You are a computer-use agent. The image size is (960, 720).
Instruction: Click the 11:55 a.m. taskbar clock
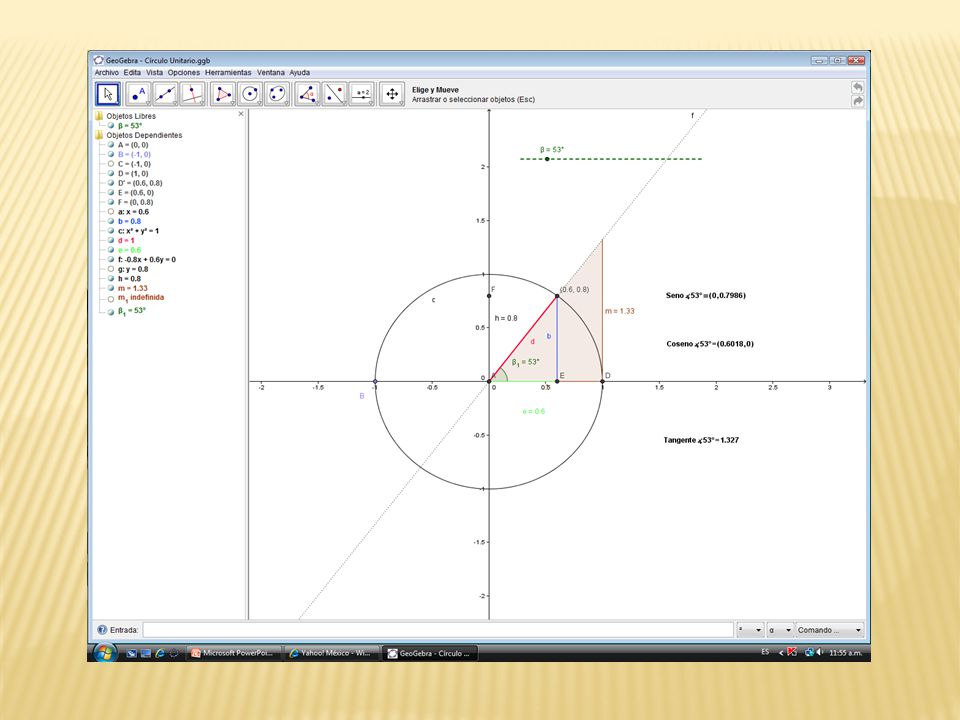point(846,653)
